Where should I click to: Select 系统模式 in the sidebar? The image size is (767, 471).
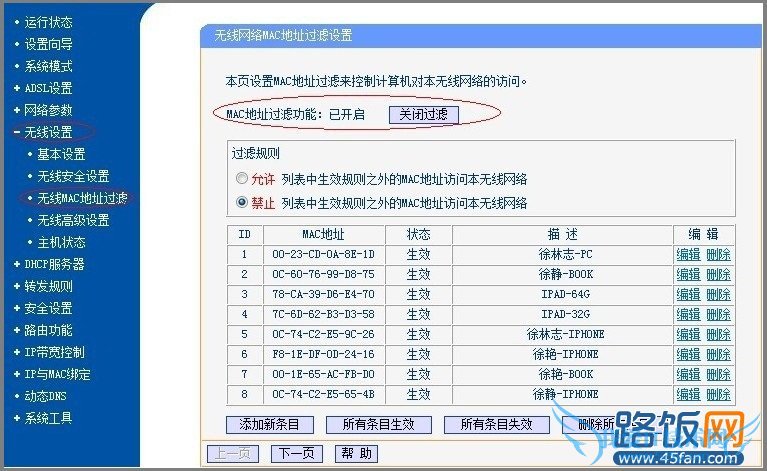(x=48, y=66)
